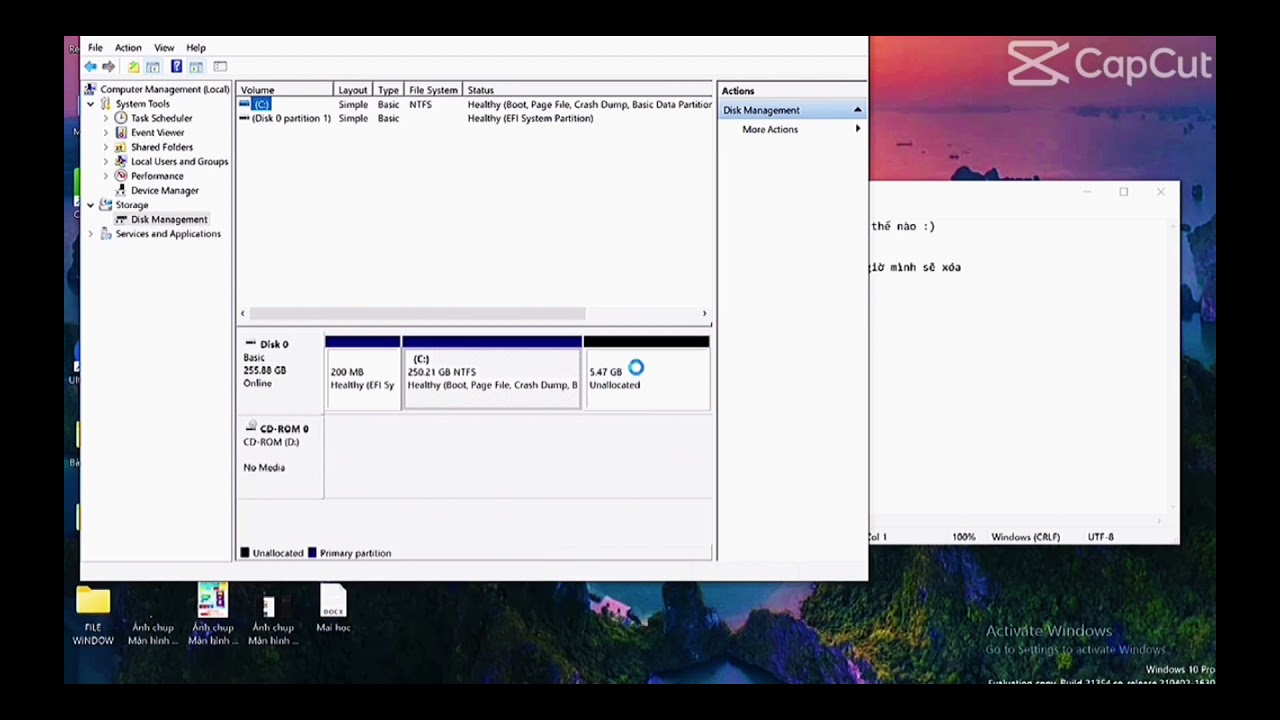Open Performance in the console tree
Image resolution: width=1280 pixels, height=720 pixels.
click(157, 176)
